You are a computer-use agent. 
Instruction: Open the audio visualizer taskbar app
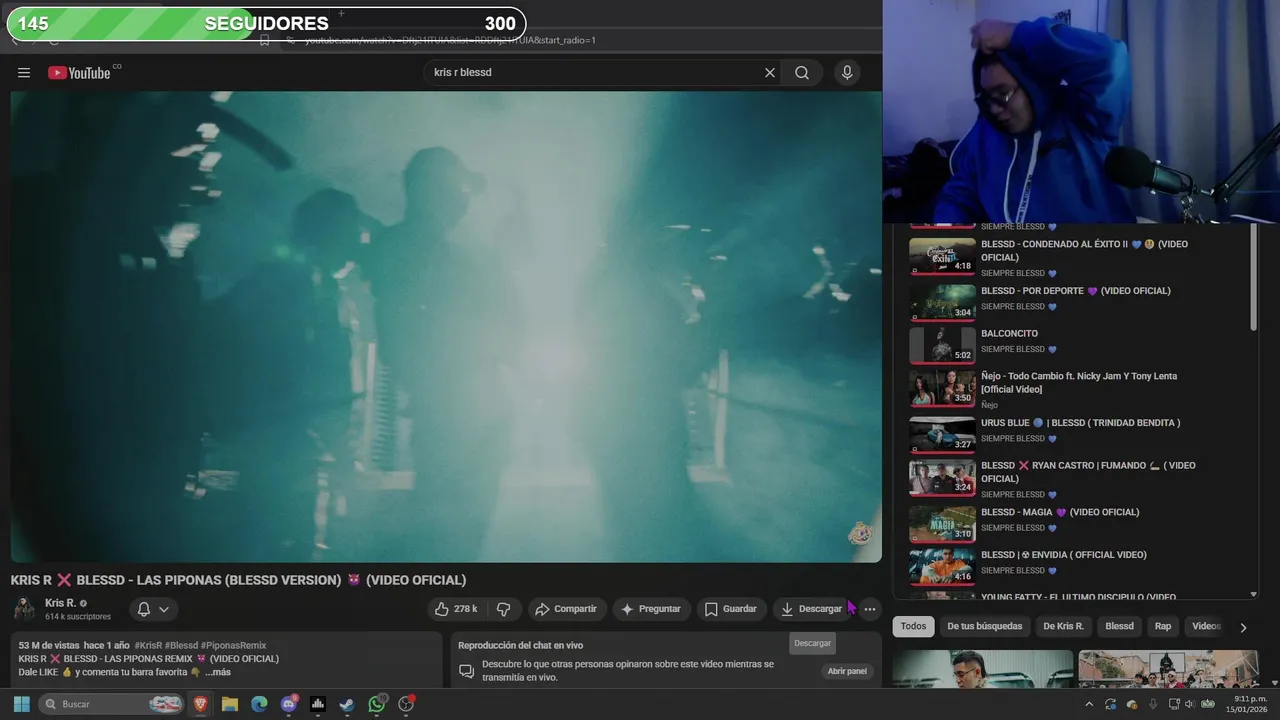click(318, 704)
